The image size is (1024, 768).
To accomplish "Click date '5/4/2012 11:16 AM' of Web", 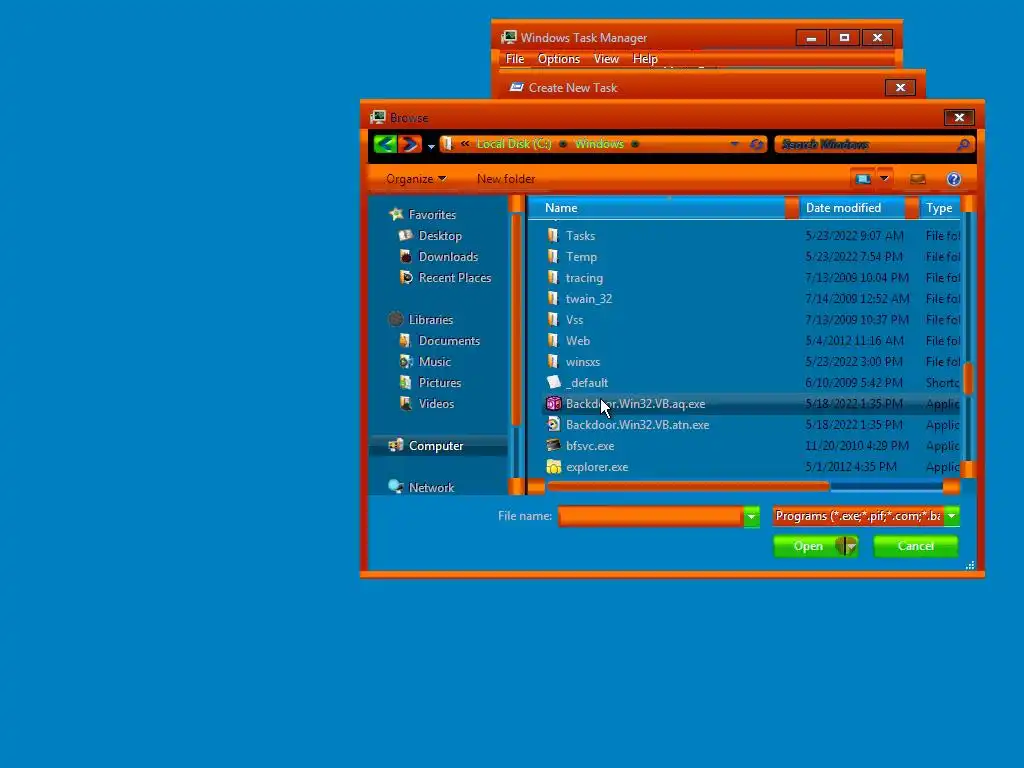I will [x=854, y=340].
